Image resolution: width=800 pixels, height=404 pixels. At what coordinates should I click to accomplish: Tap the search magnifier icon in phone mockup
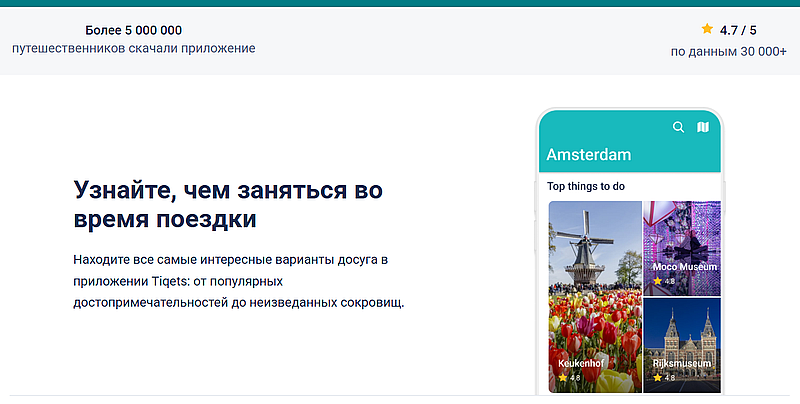[678, 127]
